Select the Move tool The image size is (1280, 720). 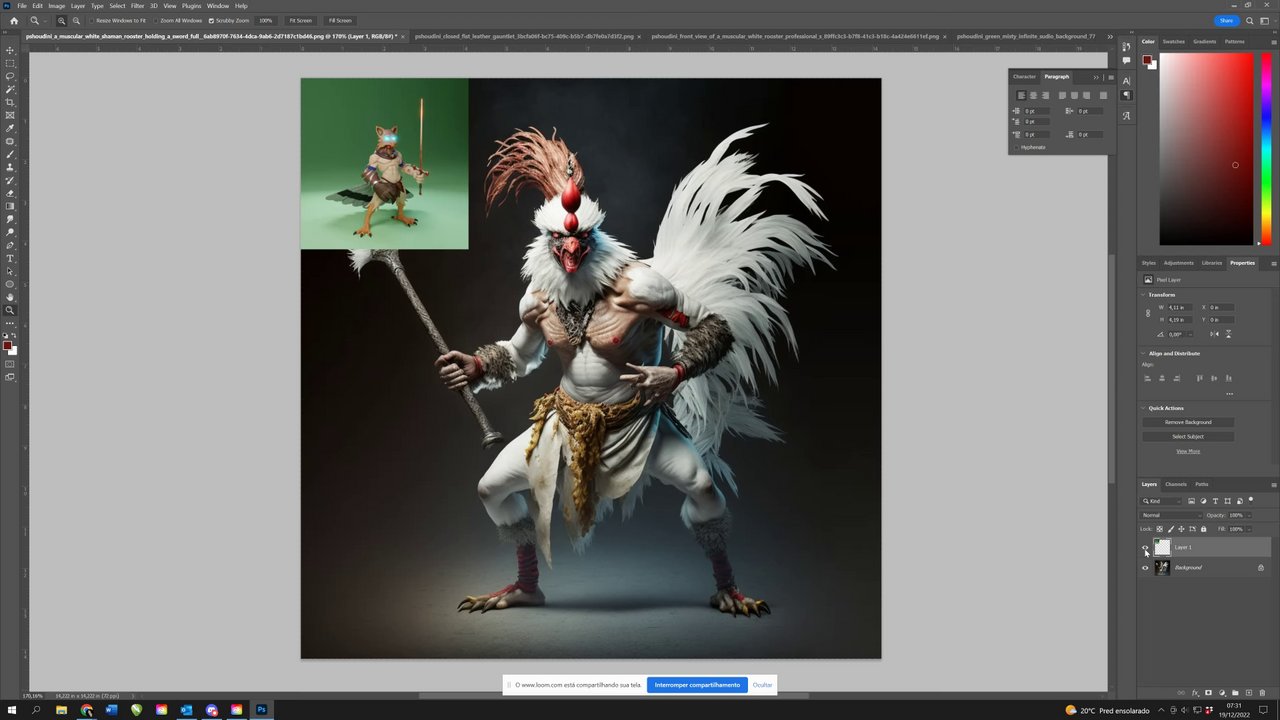[10, 50]
